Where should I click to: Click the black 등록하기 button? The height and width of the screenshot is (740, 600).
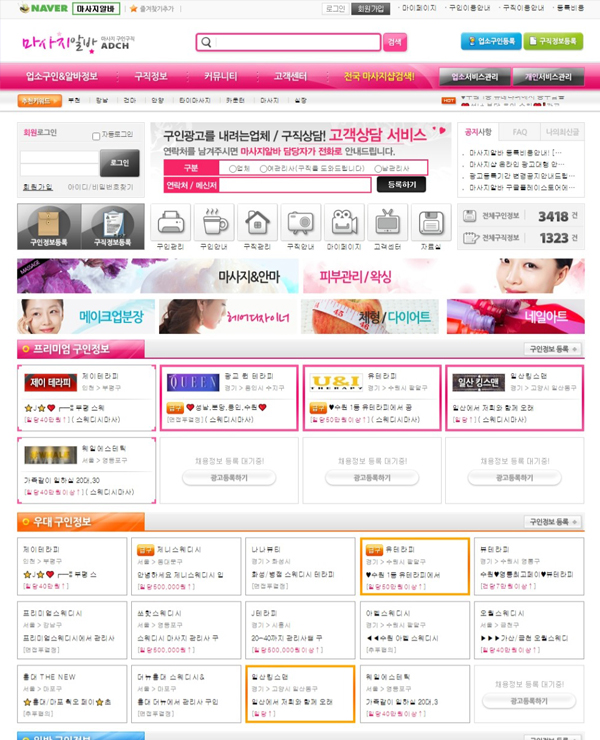point(401,185)
